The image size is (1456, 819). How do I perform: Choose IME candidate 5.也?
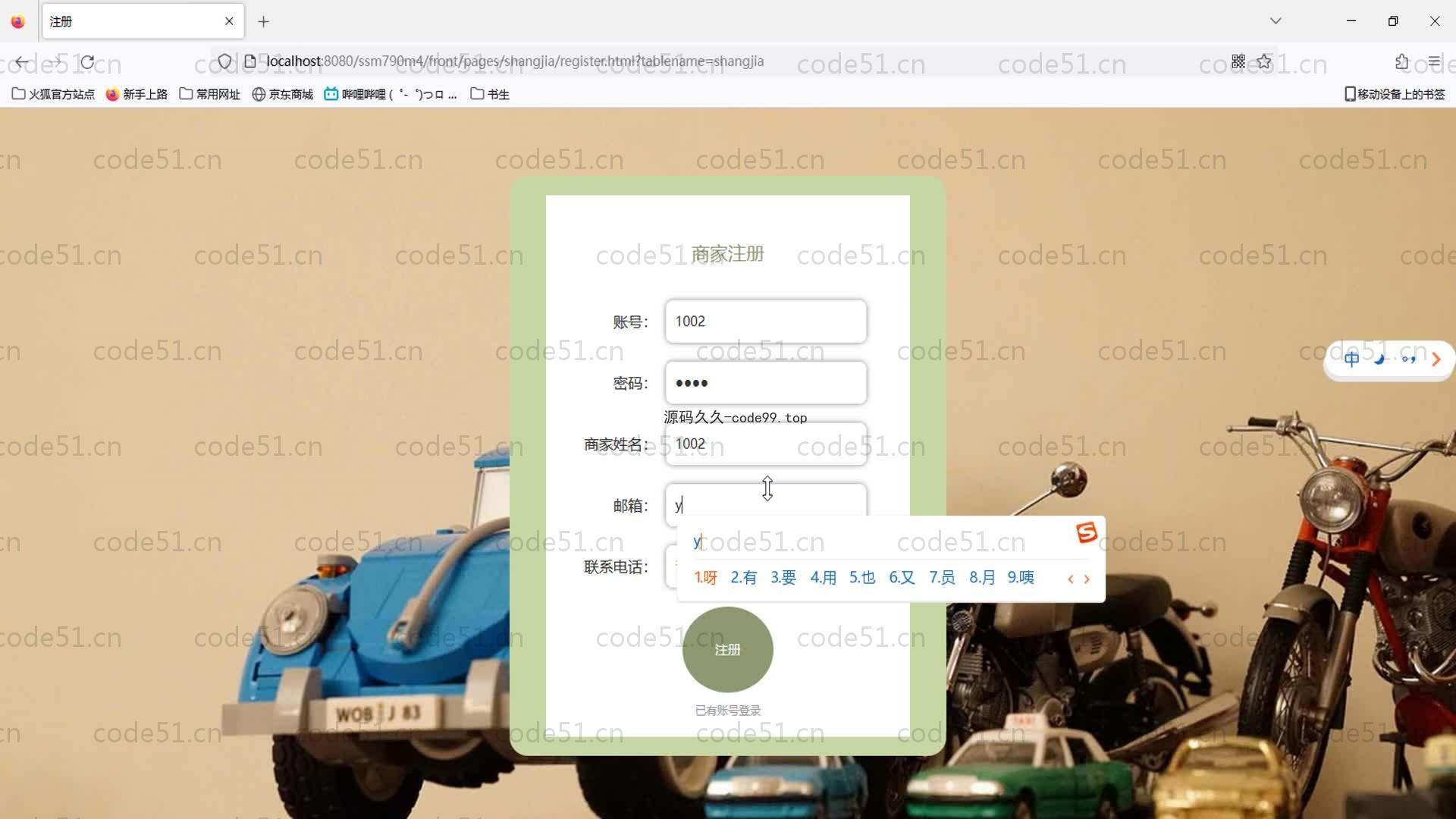click(x=862, y=578)
